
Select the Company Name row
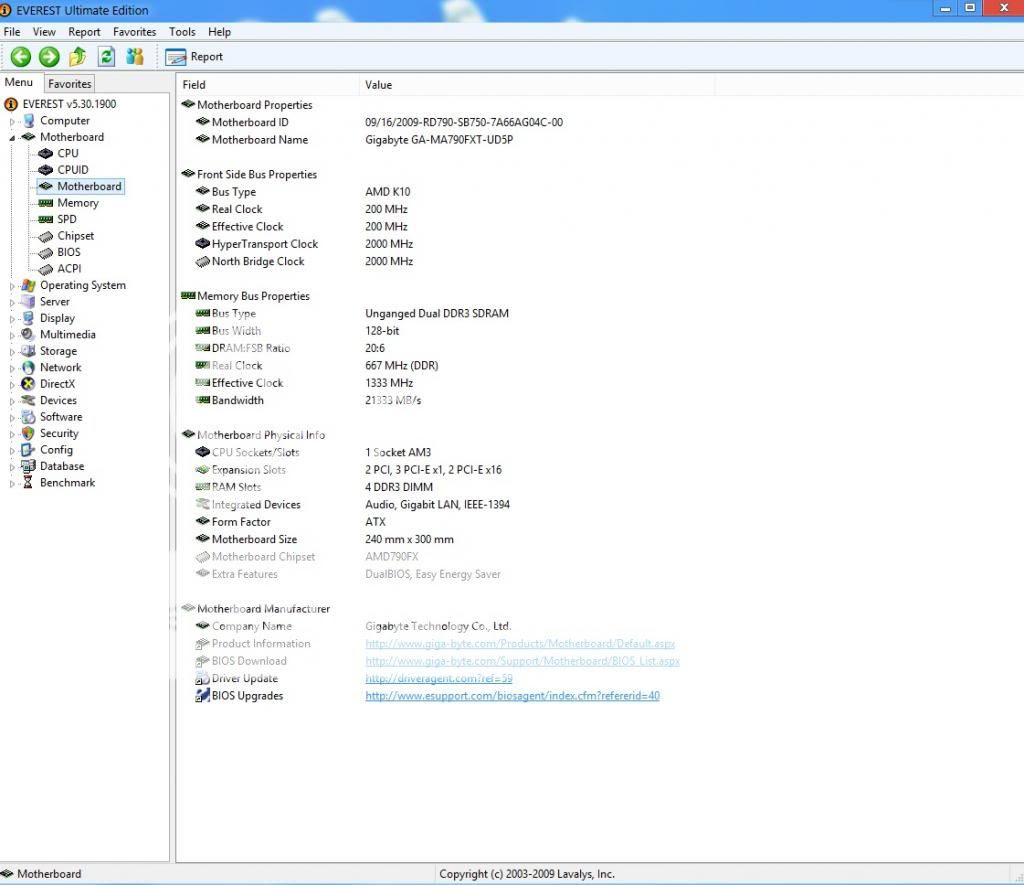point(353,626)
